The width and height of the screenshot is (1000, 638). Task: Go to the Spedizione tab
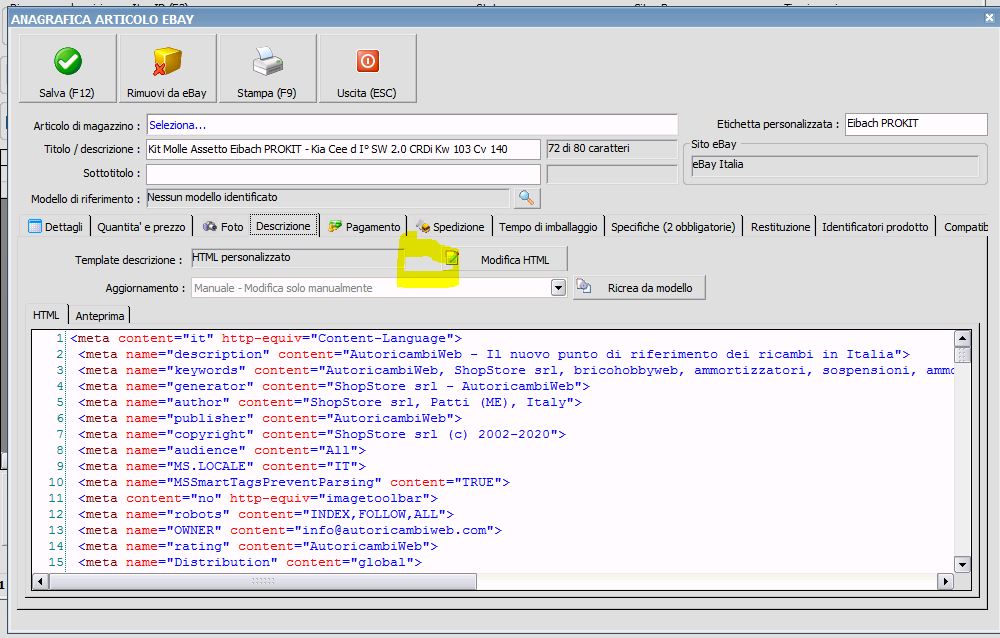click(450, 227)
